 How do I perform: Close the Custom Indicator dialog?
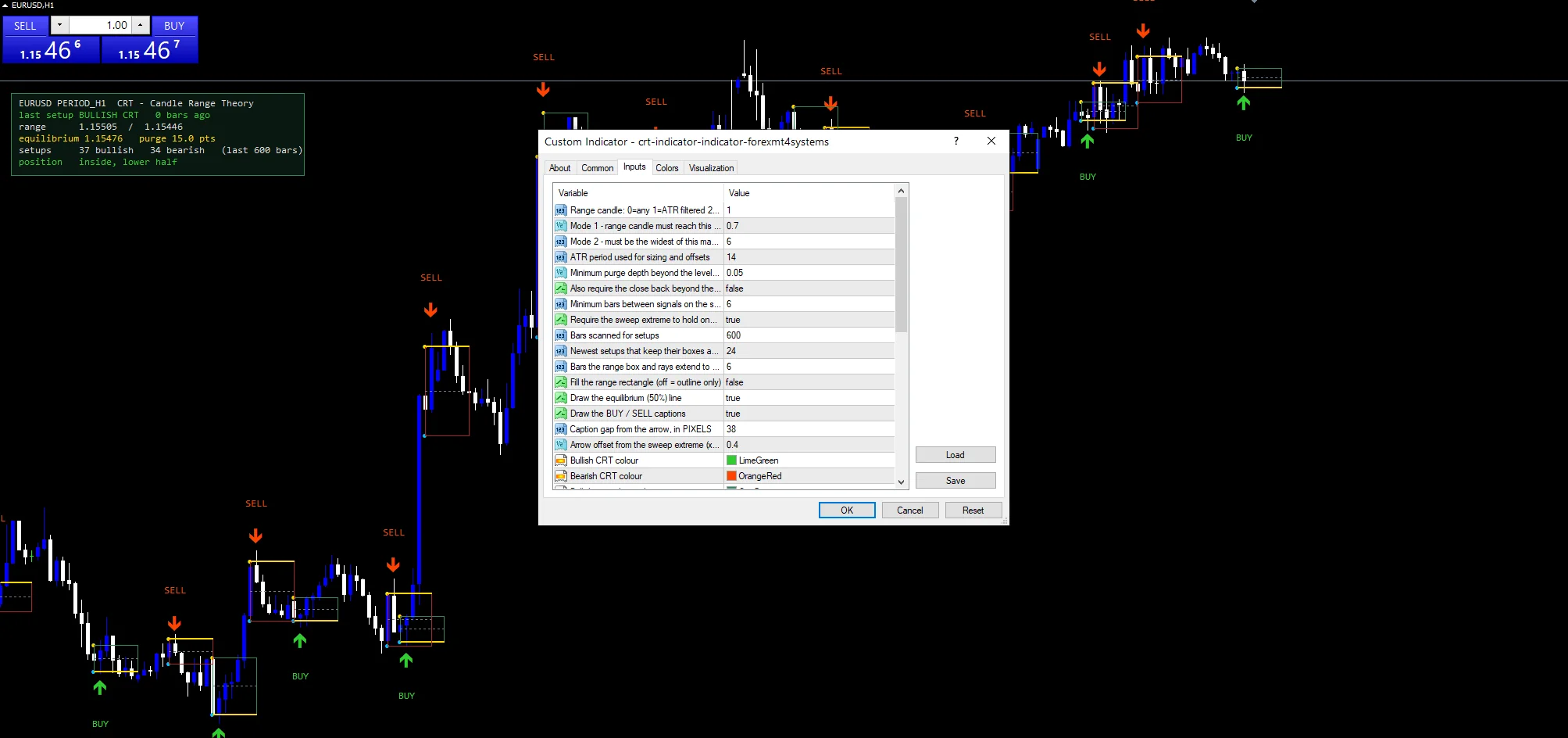click(991, 141)
